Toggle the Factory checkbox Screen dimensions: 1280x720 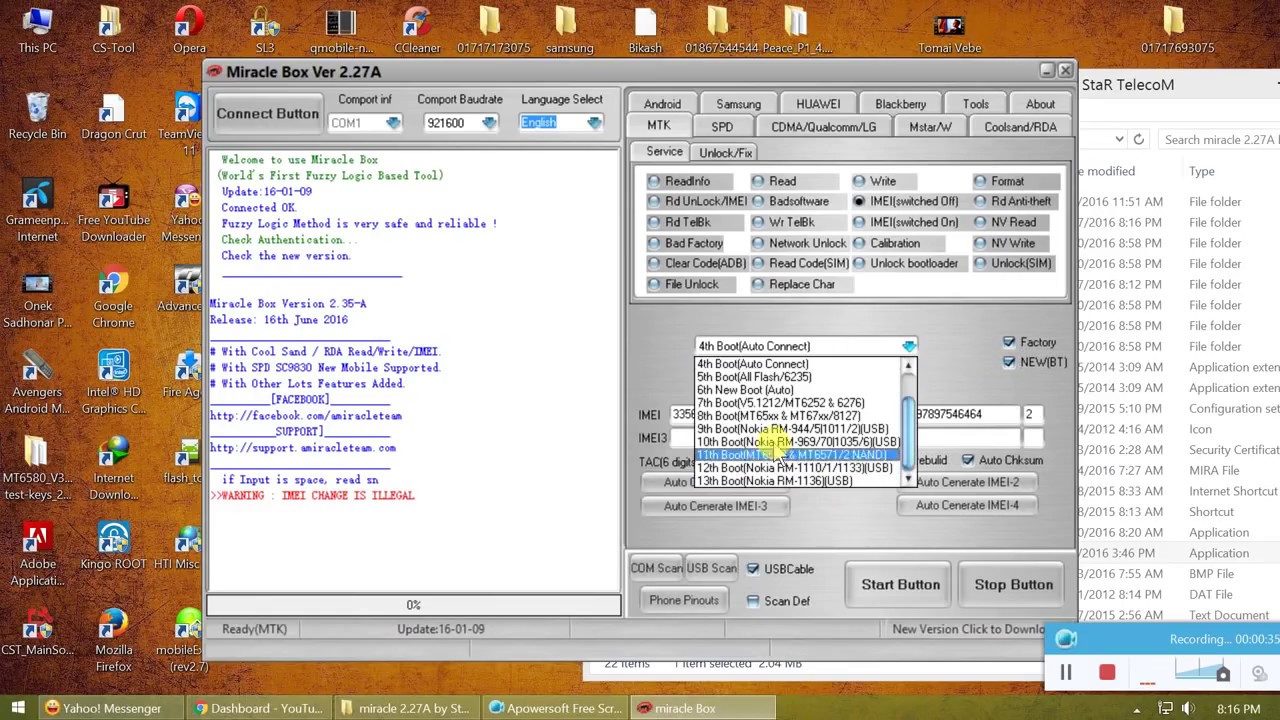1008,342
